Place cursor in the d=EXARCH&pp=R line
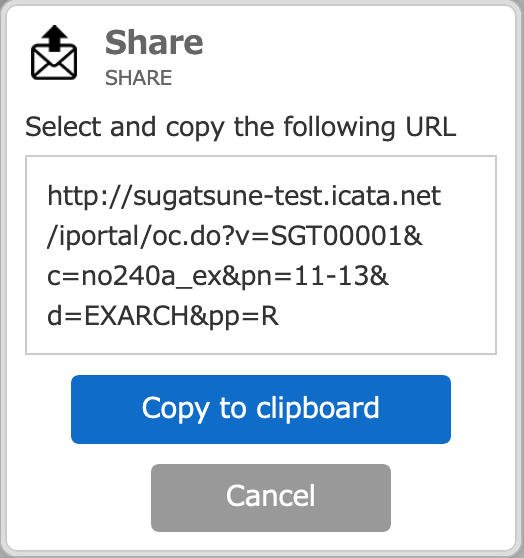Image resolution: width=524 pixels, height=558 pixels. (x=163, y=316)
